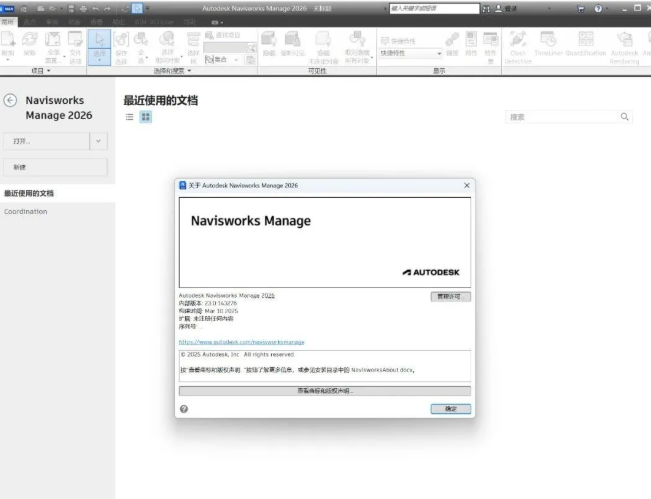Viewport: 651px width, 499px height.
Task: Click the Save icon in quick access toolbar
Action: [71, 8]
